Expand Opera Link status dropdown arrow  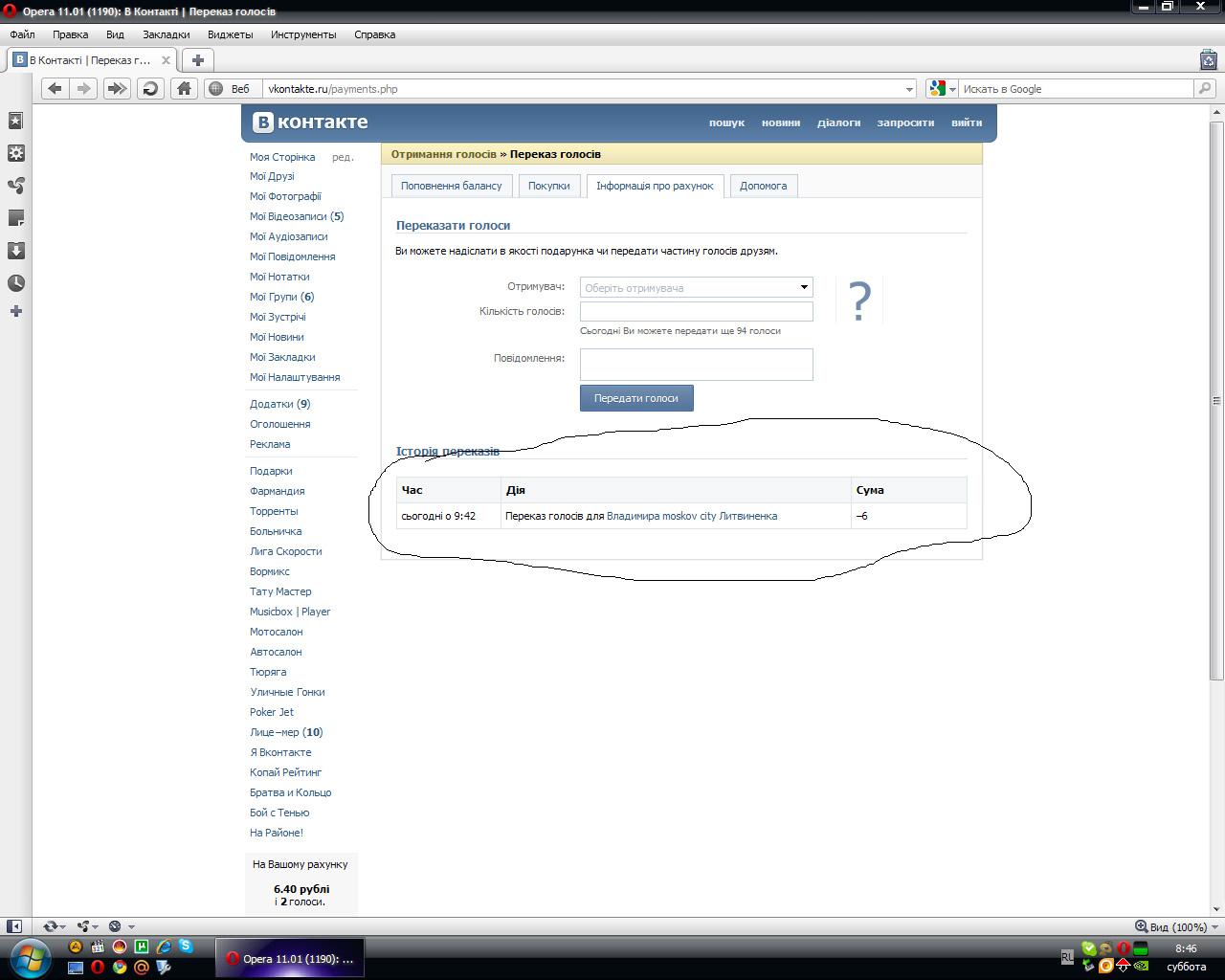click(63, 926)
